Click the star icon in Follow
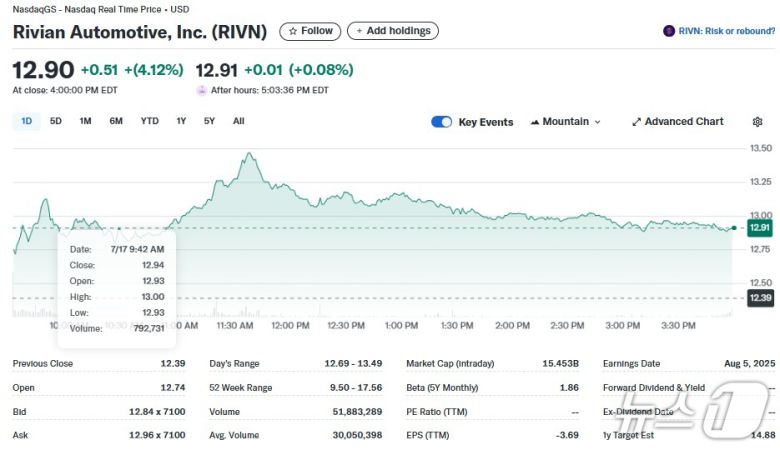 tap(293, 31)
